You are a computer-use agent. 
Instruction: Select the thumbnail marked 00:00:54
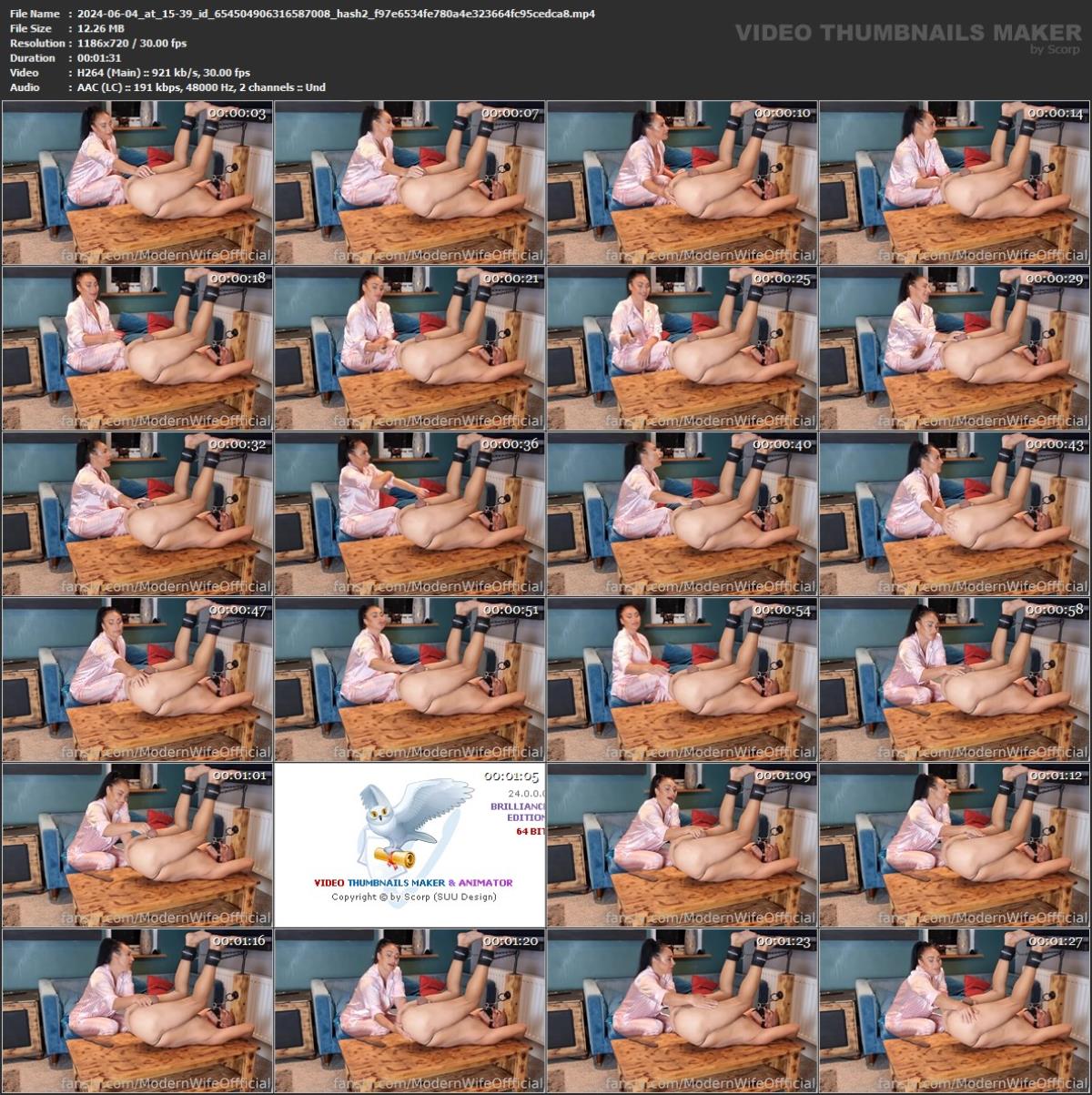coord(682,678)
